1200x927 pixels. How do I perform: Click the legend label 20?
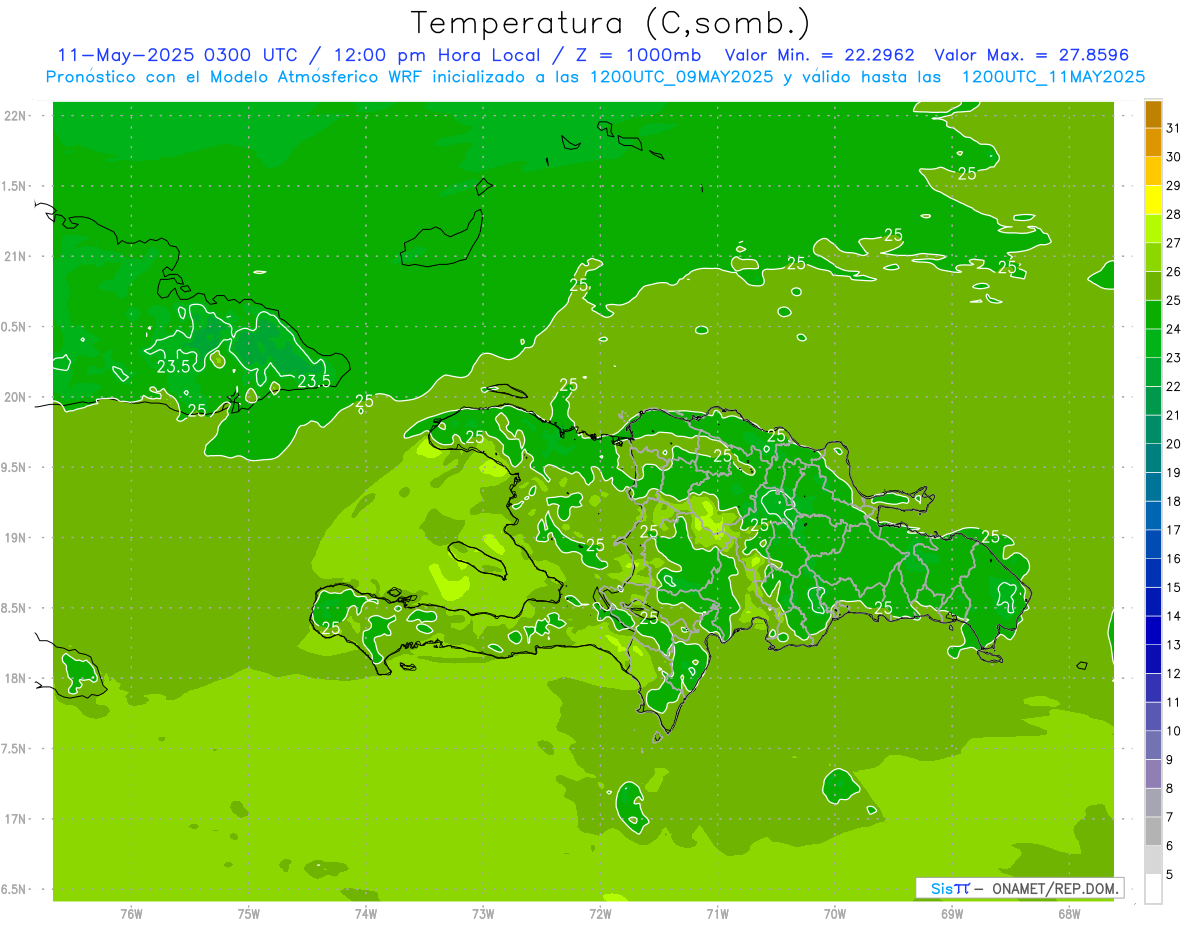[x=1174, y=444]
